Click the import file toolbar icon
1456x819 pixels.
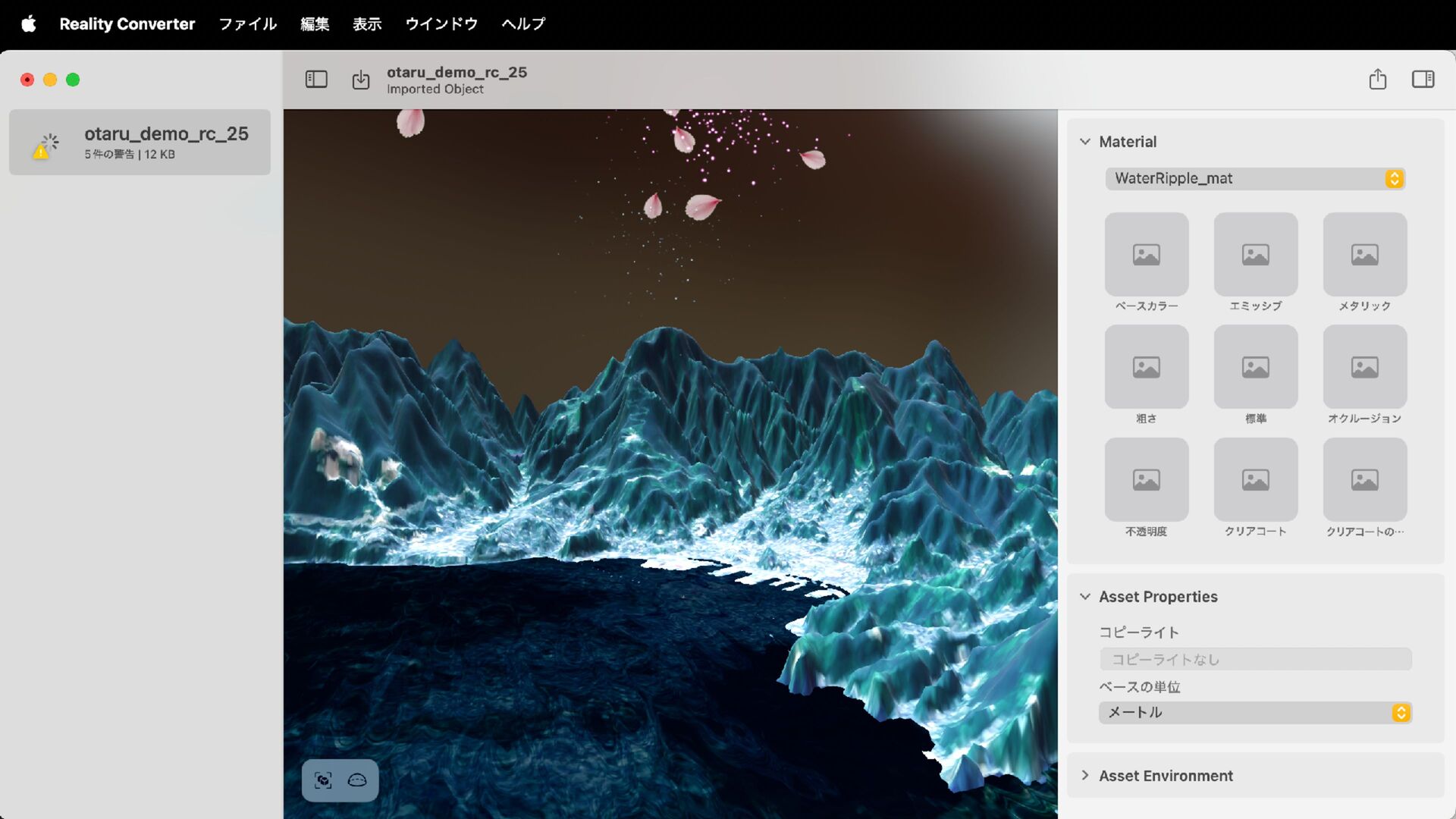coord(361,79)
